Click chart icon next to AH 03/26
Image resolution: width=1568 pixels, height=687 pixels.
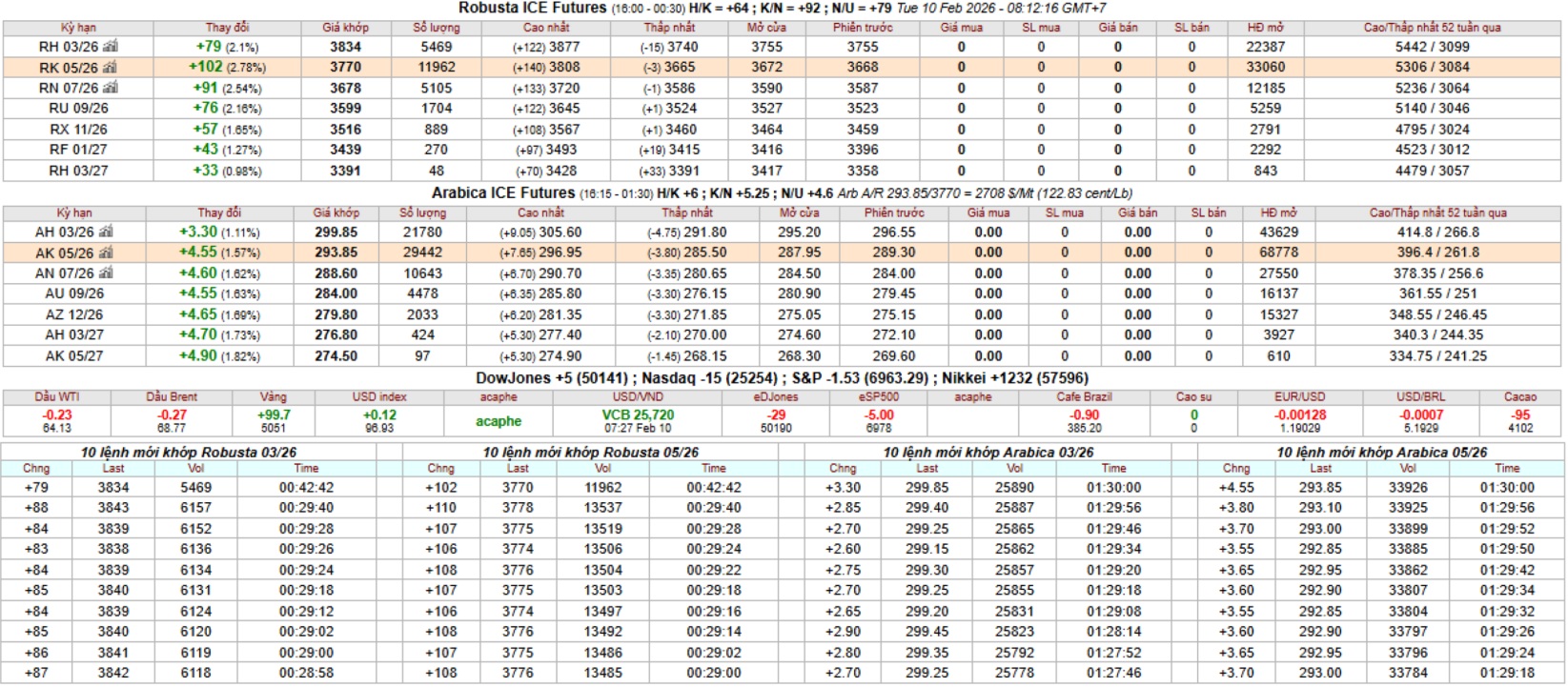[107, 232]
